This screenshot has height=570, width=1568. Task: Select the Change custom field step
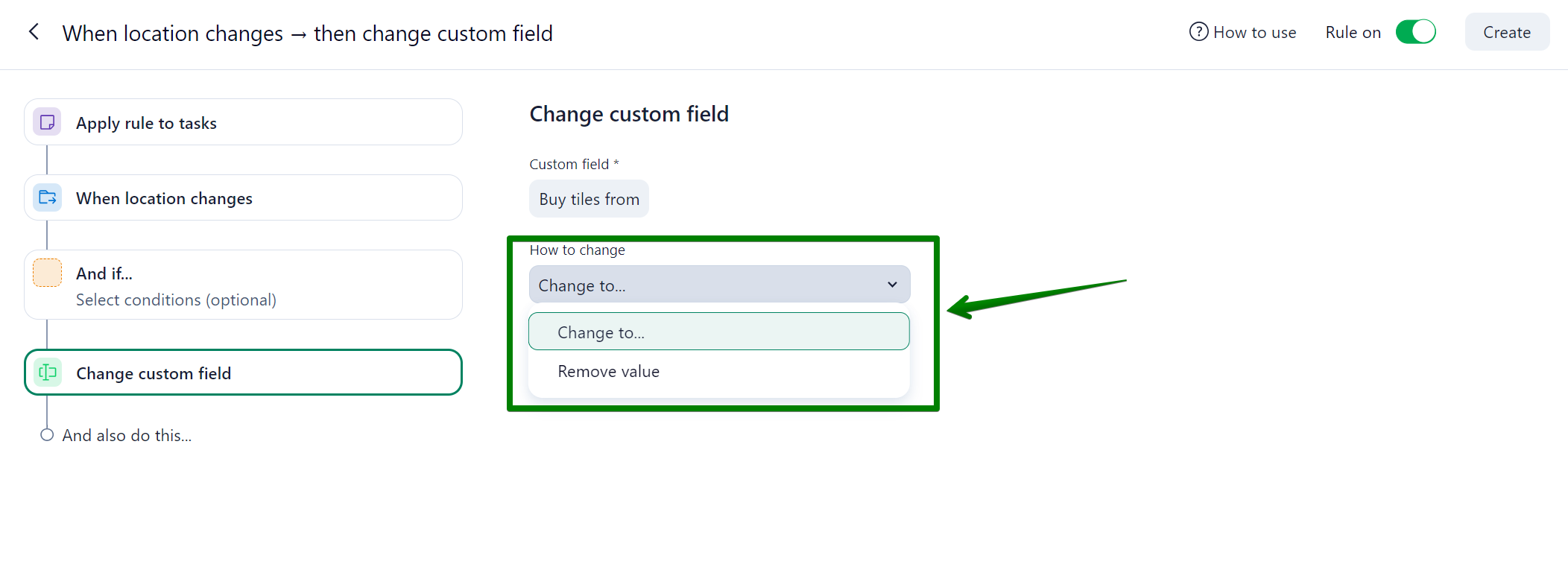(243, 373)
